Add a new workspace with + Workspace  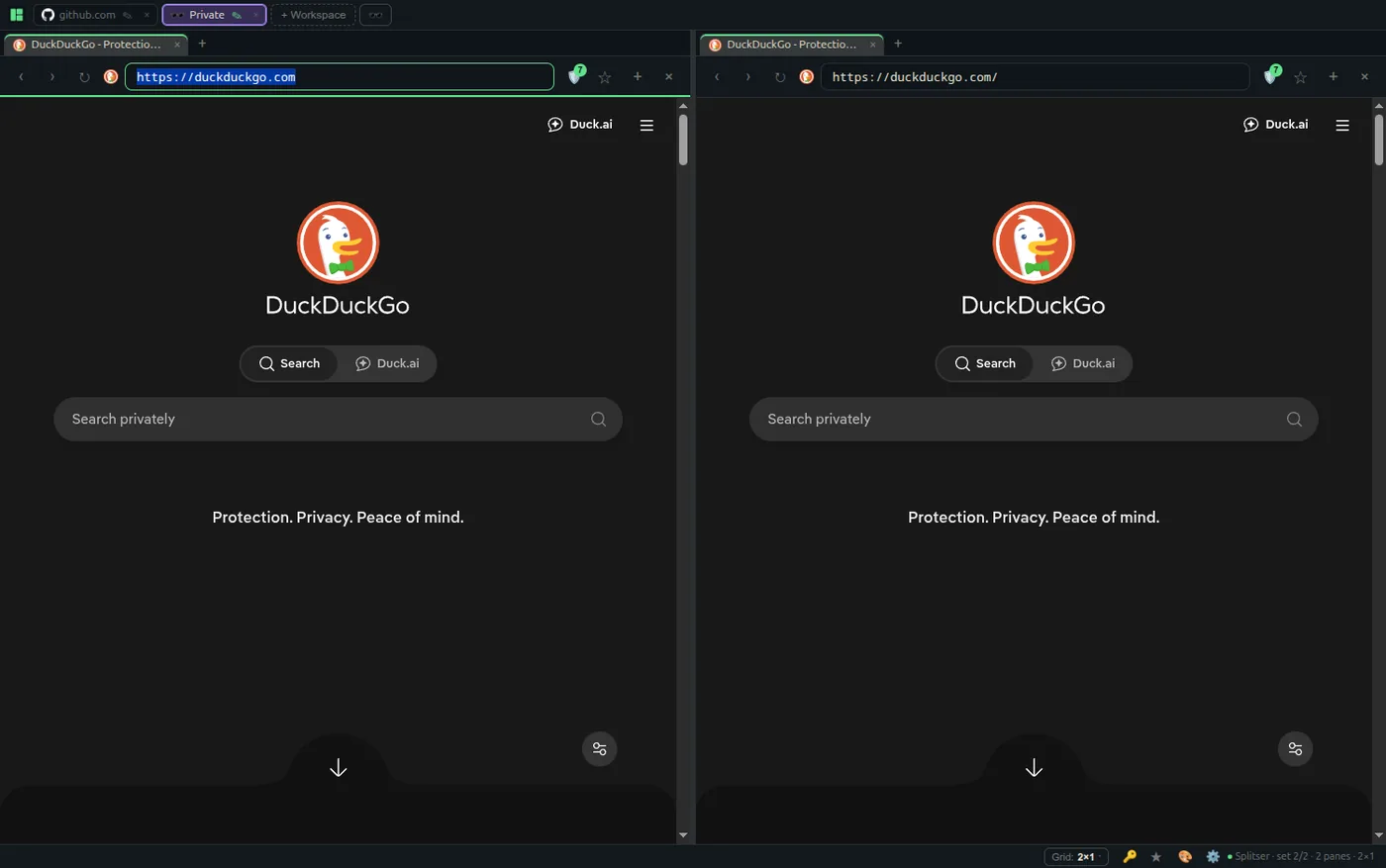(313, 15)
